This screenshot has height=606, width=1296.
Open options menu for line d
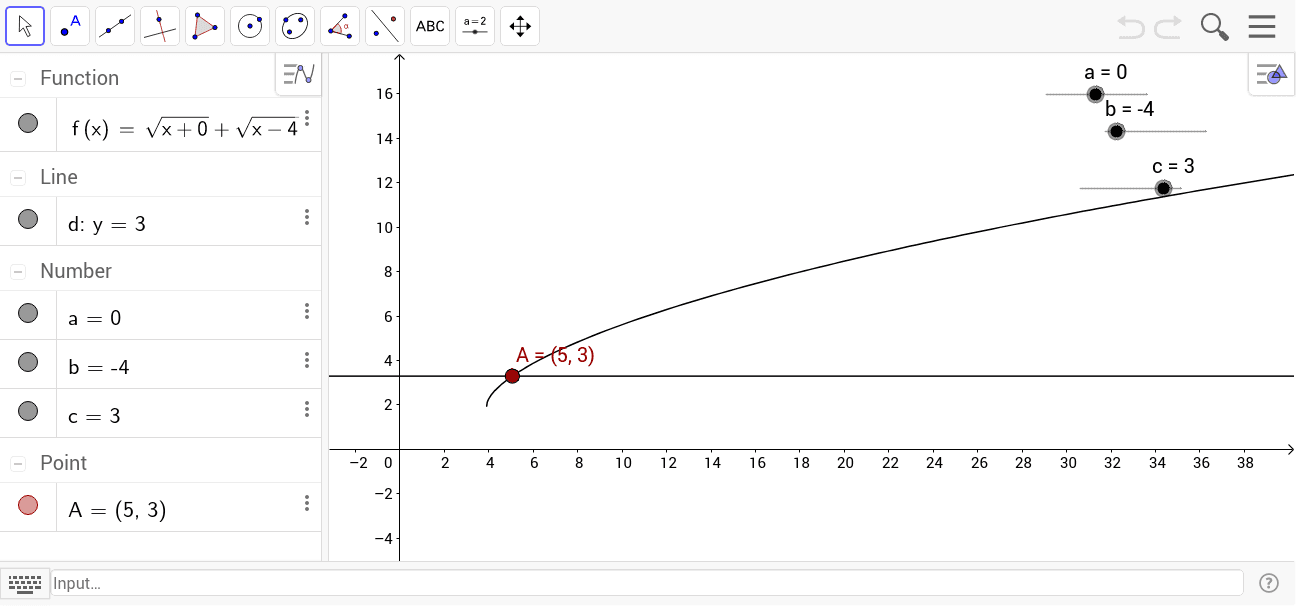point(307,217)
